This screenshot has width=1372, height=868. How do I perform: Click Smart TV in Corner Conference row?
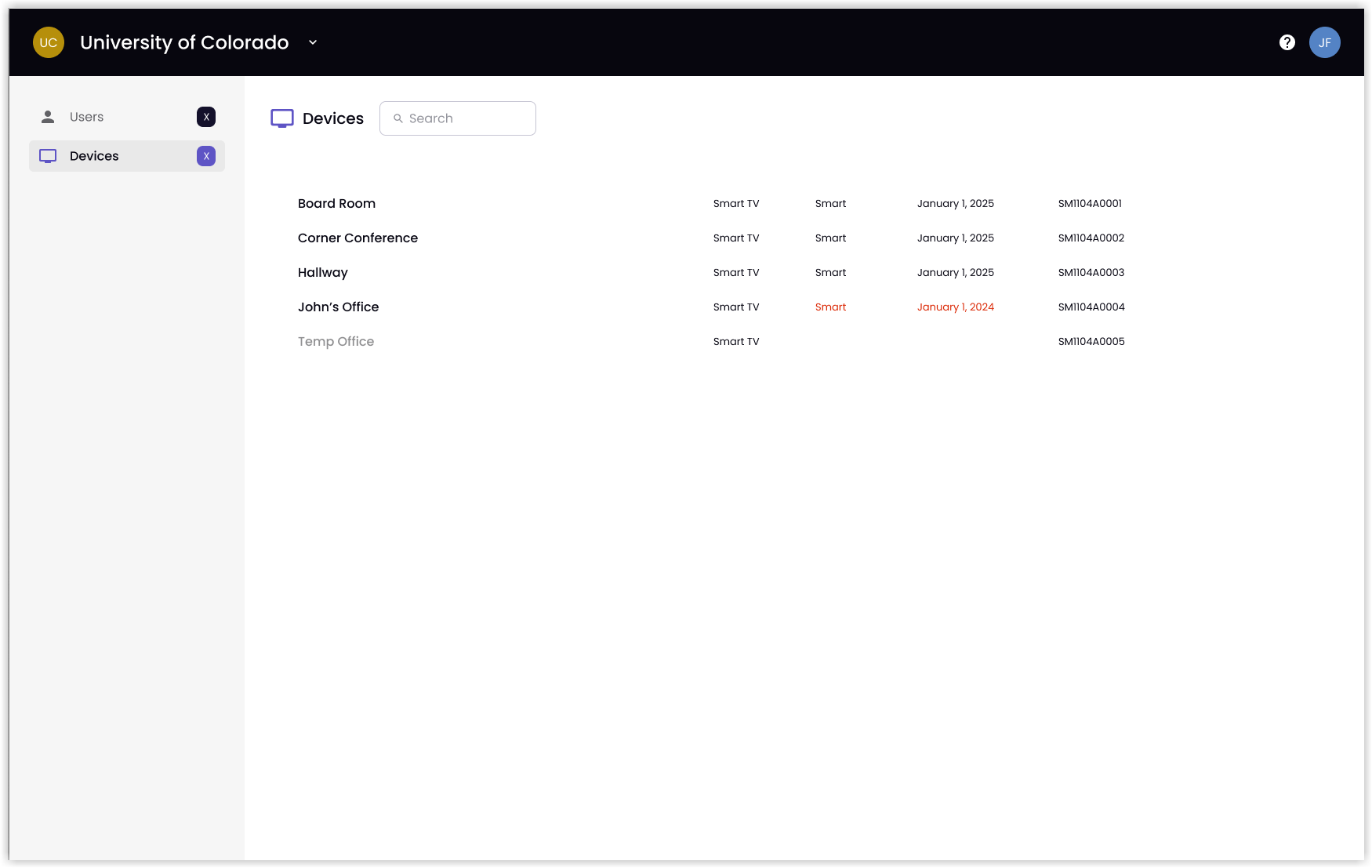click(x=736, y=238)
